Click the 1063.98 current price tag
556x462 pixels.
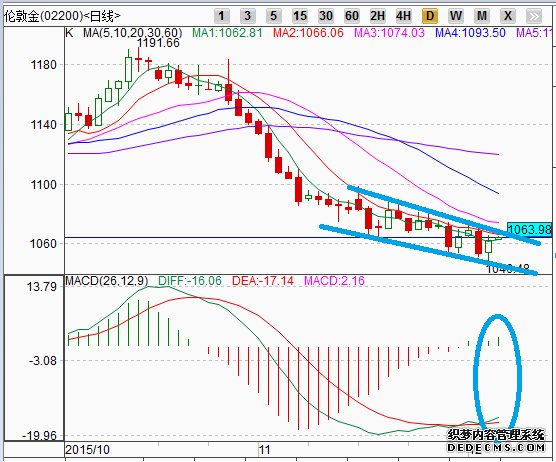tap(530, 229)
